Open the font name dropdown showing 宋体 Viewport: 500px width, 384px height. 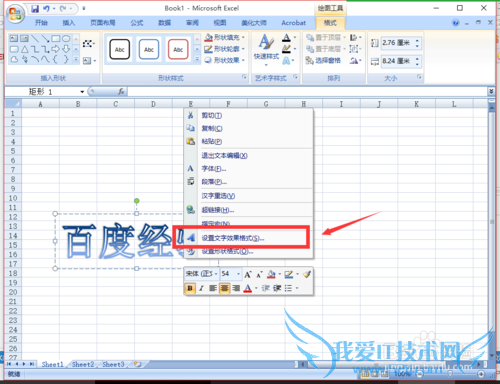(216, 274)
